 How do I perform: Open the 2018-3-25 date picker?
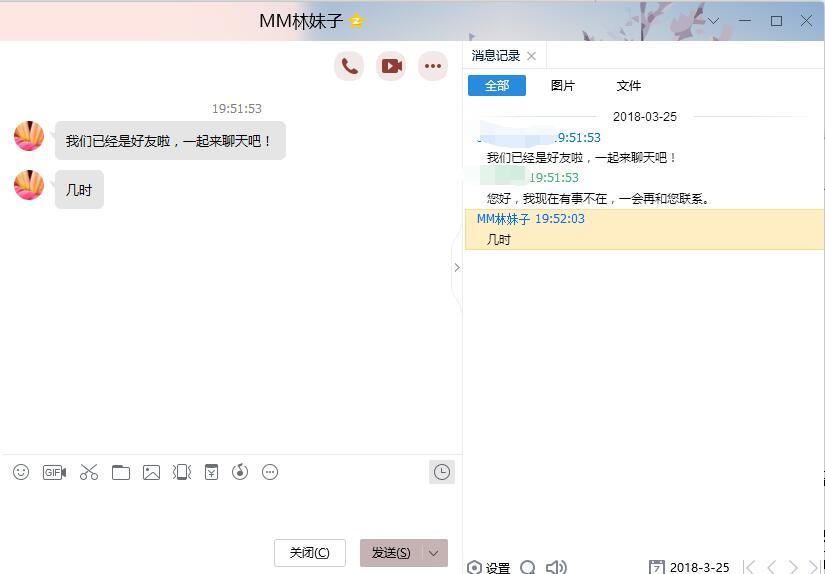(690, 567)
